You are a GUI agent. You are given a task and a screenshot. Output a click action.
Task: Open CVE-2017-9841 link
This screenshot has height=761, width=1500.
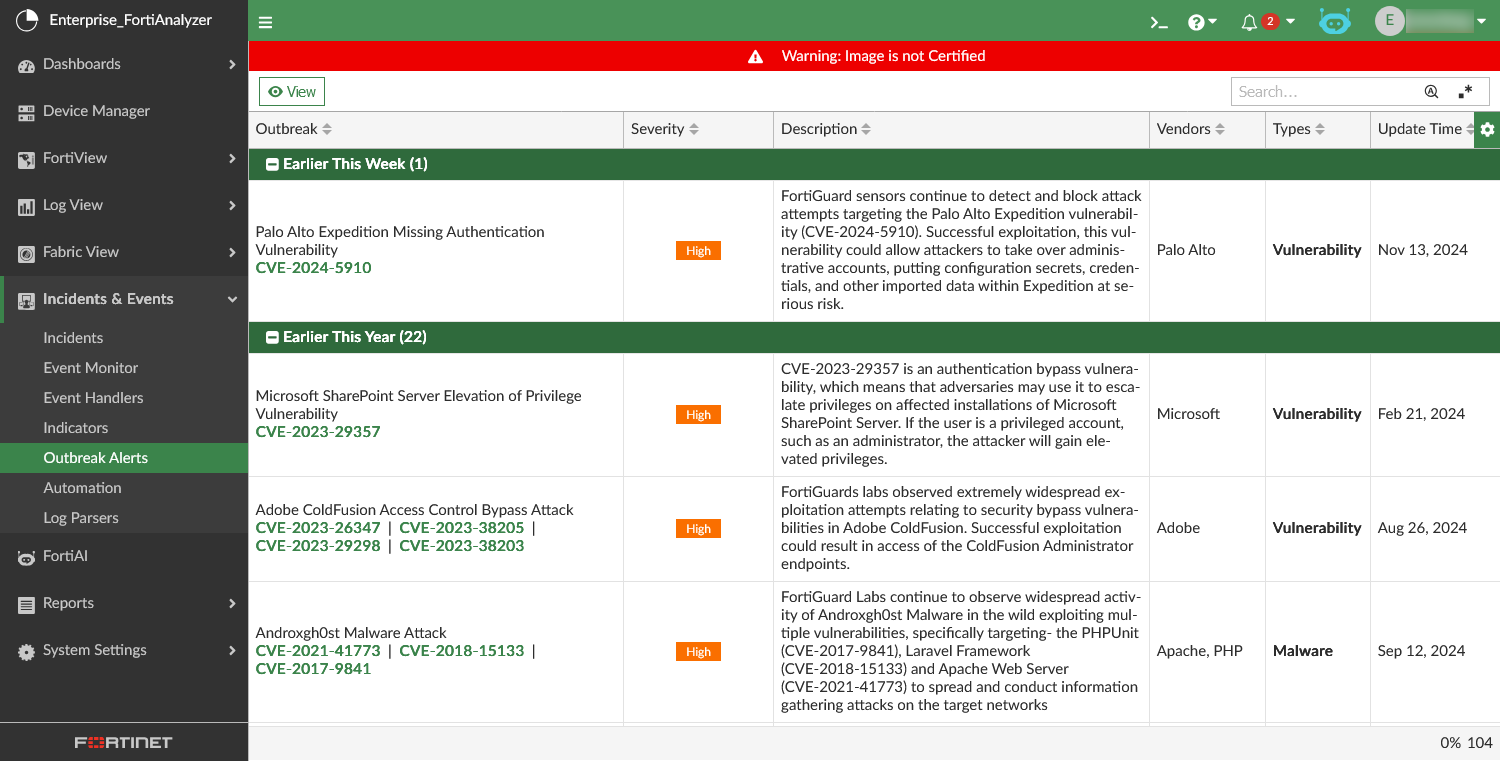314,669
